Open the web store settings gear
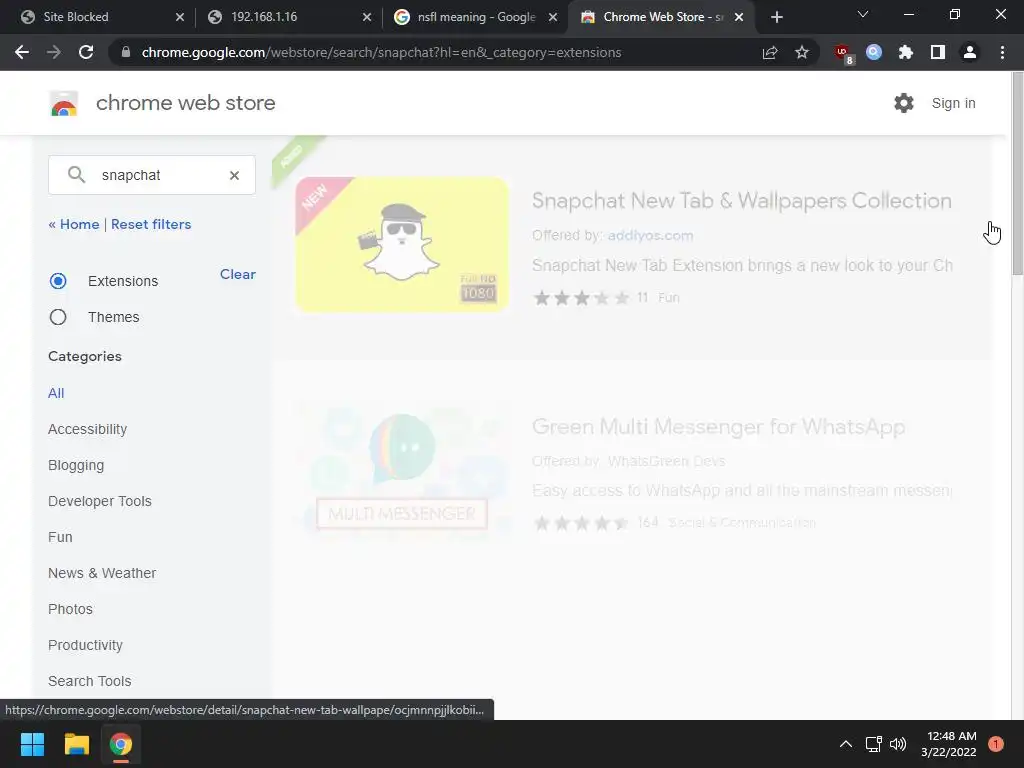Viewport: 1024px width, 768px height. [x=904, y=103]
